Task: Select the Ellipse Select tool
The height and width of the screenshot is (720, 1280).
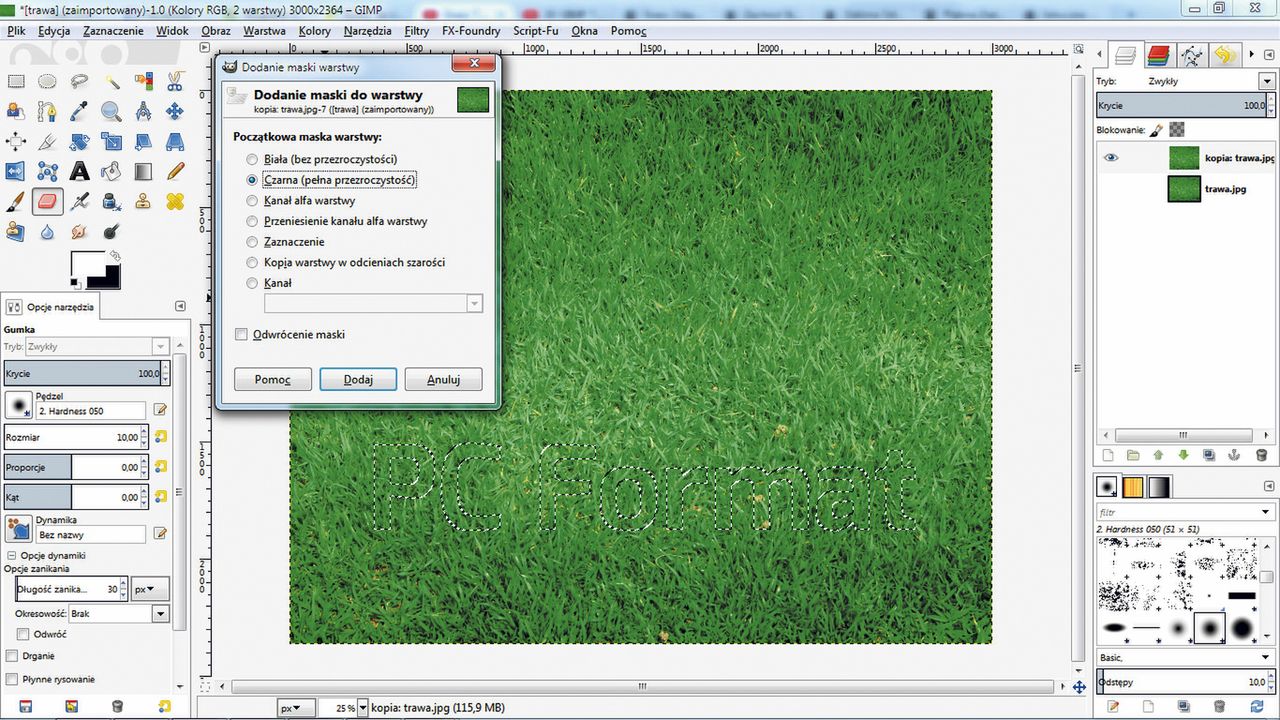Action: point(47,82)
